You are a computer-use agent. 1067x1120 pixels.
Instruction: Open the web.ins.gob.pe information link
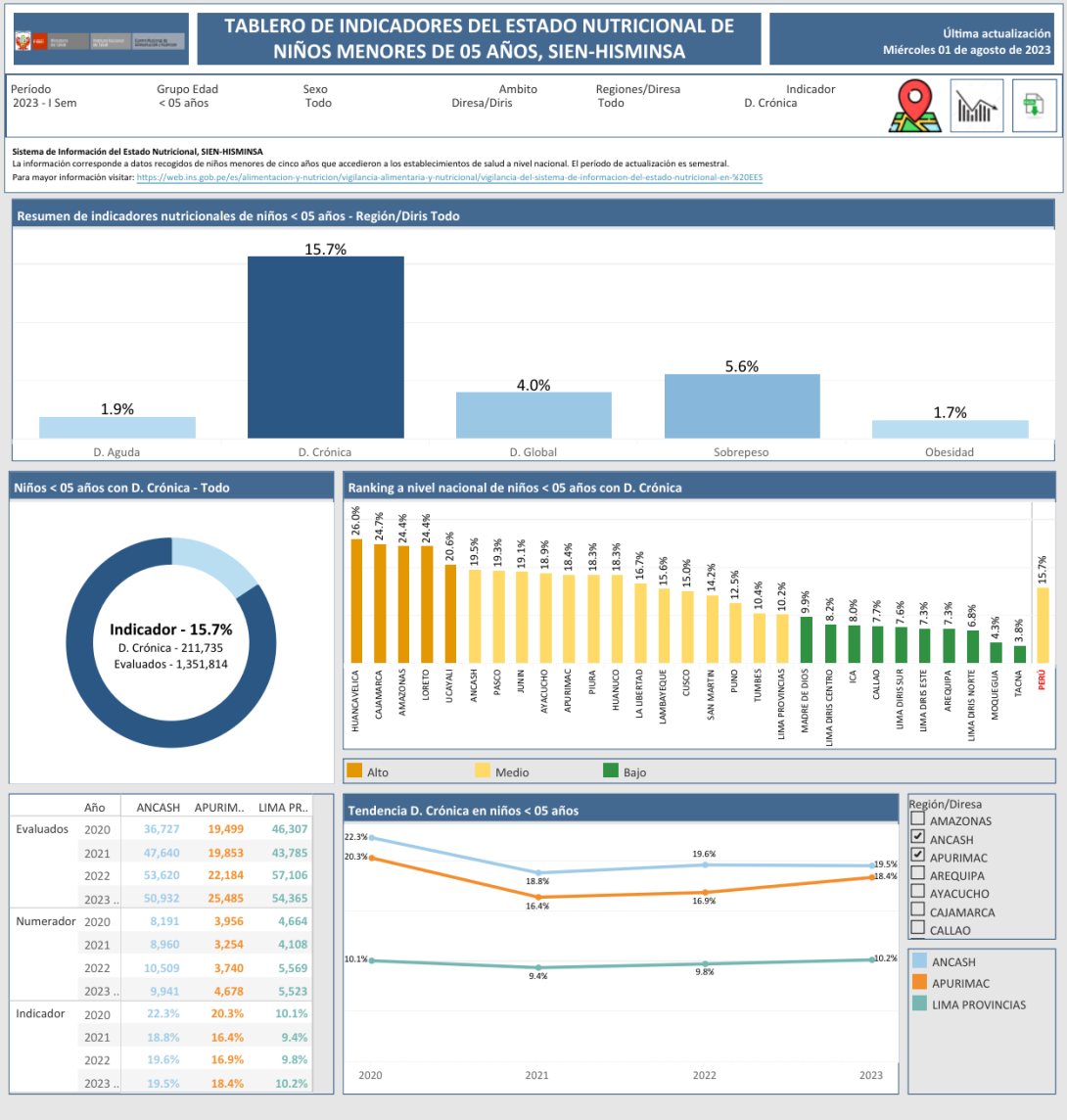point(449,177)
